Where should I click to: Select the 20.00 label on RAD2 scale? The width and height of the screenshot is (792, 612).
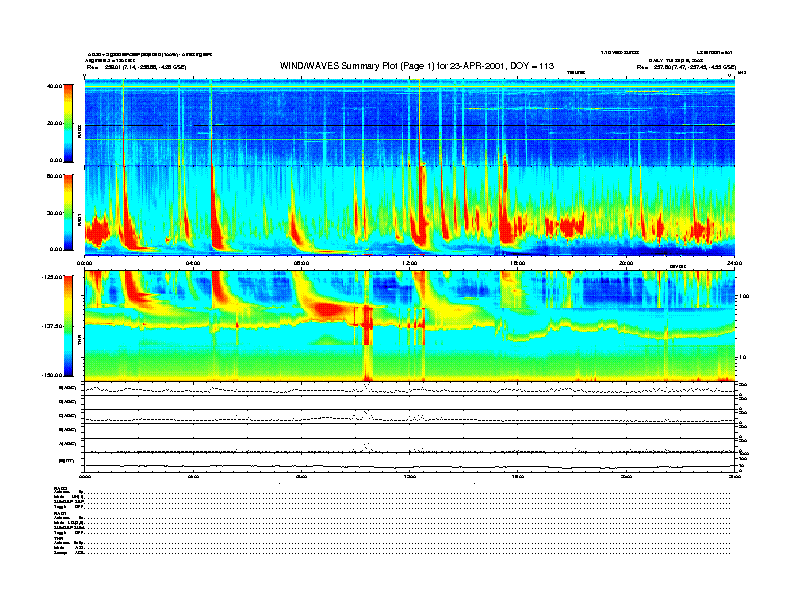click(x=54, y=123)
